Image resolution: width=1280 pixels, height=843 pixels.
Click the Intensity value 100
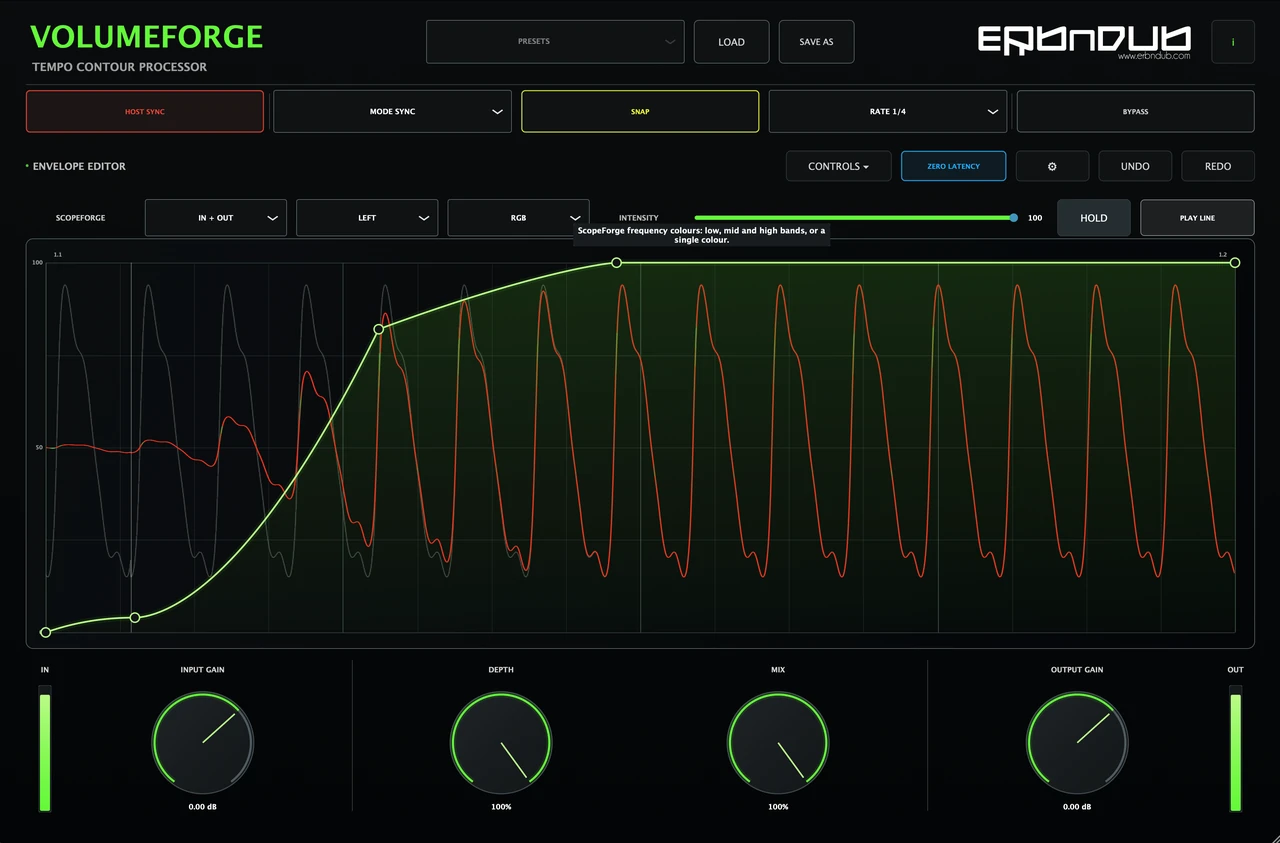(x=1035, y=218)
